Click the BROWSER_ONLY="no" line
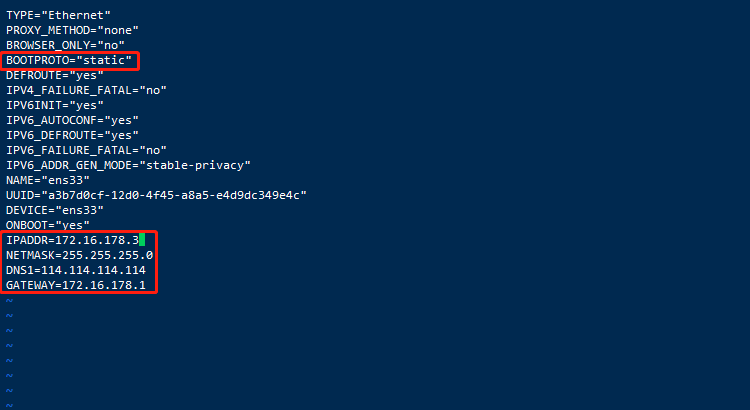Viewport: 750px width, 410px height. 66,45
